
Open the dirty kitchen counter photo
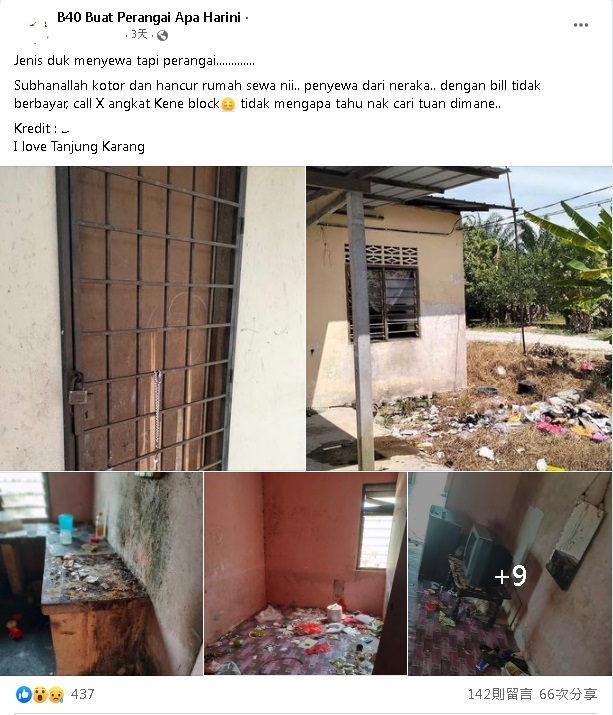pyautogui.click(x=101, y=574)
